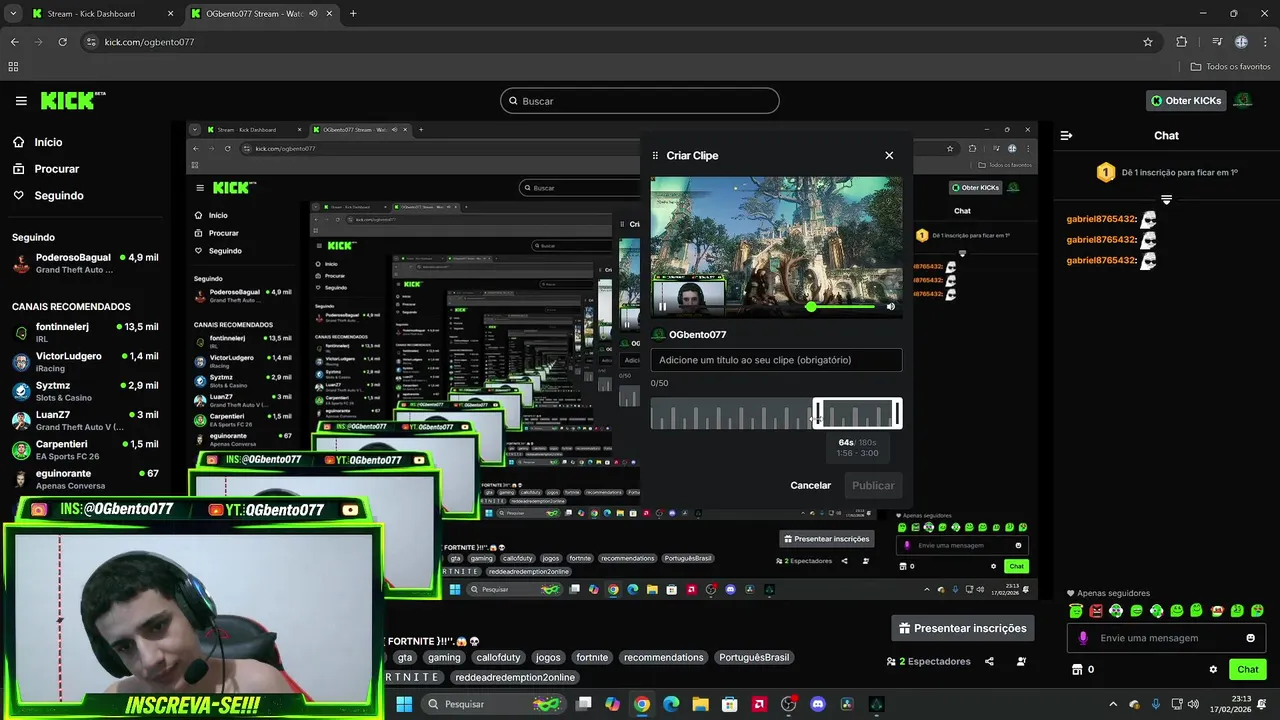Mute the OGbento077 Stream tab audio icon
Viewport: 1280px width, 720px height.
tap(313, 14)
